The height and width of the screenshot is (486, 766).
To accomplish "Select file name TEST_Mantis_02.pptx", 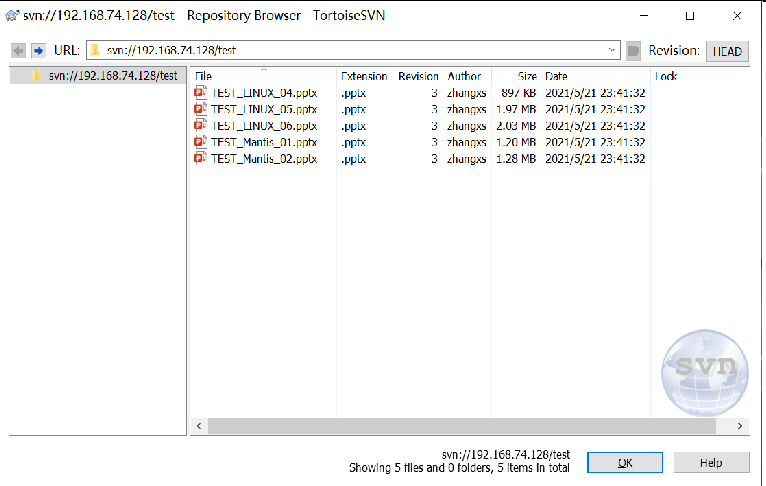I will pos(264,159).
